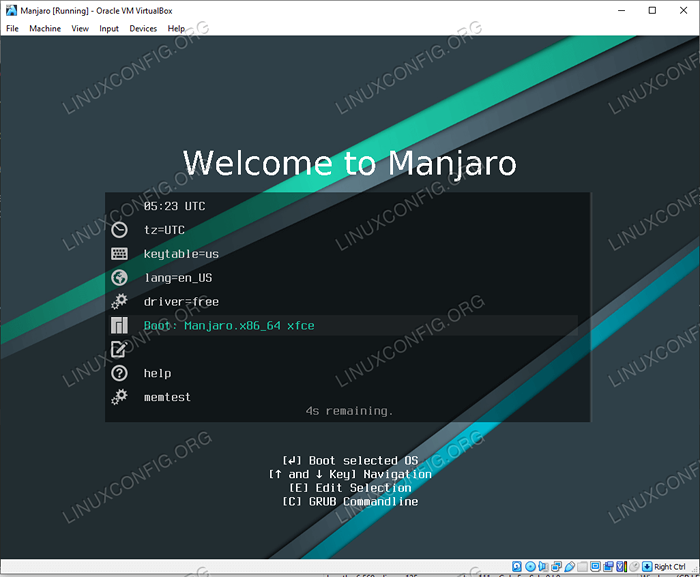Select the driver=free entry
This screenshot has height=577, width=700.
pos(181,302)
